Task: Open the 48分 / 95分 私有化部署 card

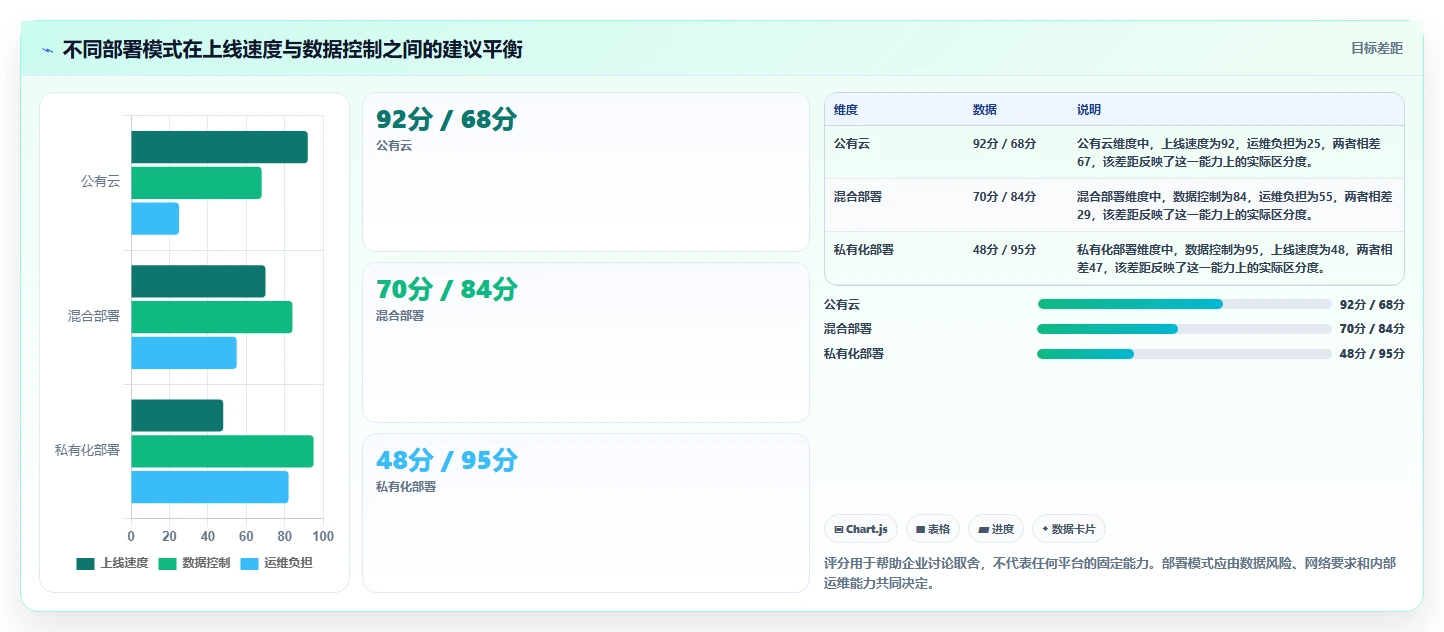Action: pyautogui.click(x=585, y=513)
